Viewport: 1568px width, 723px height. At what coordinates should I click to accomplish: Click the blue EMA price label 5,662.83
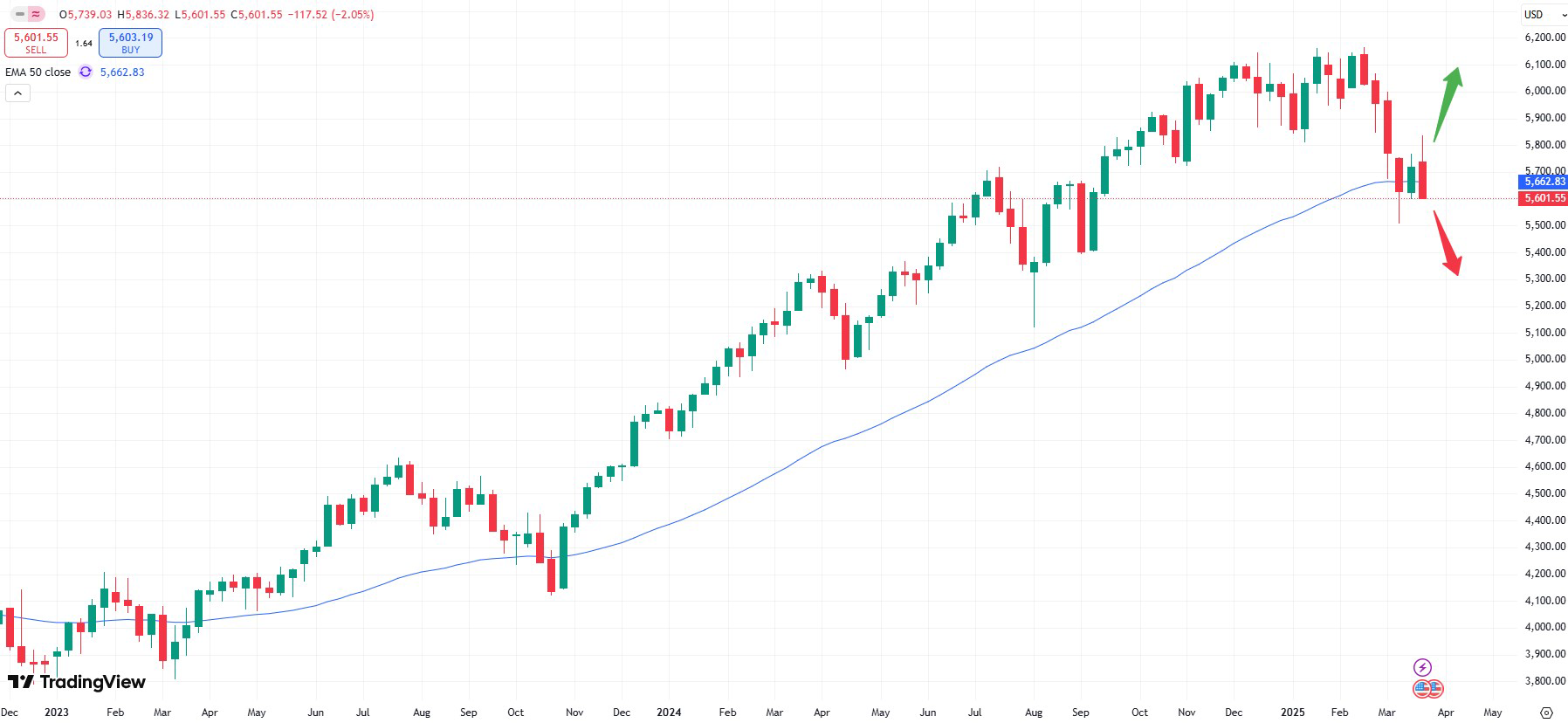tap(1544, 182)
